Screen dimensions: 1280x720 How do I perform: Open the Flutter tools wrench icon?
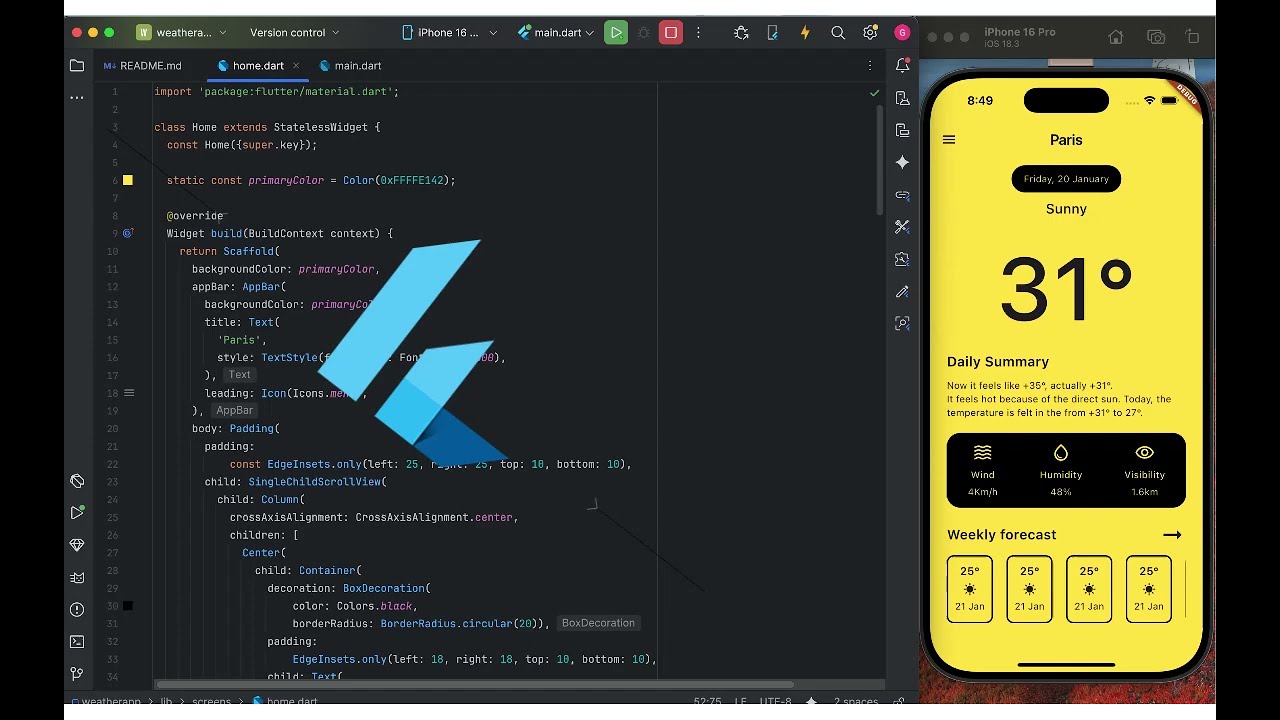coord(902,227)
